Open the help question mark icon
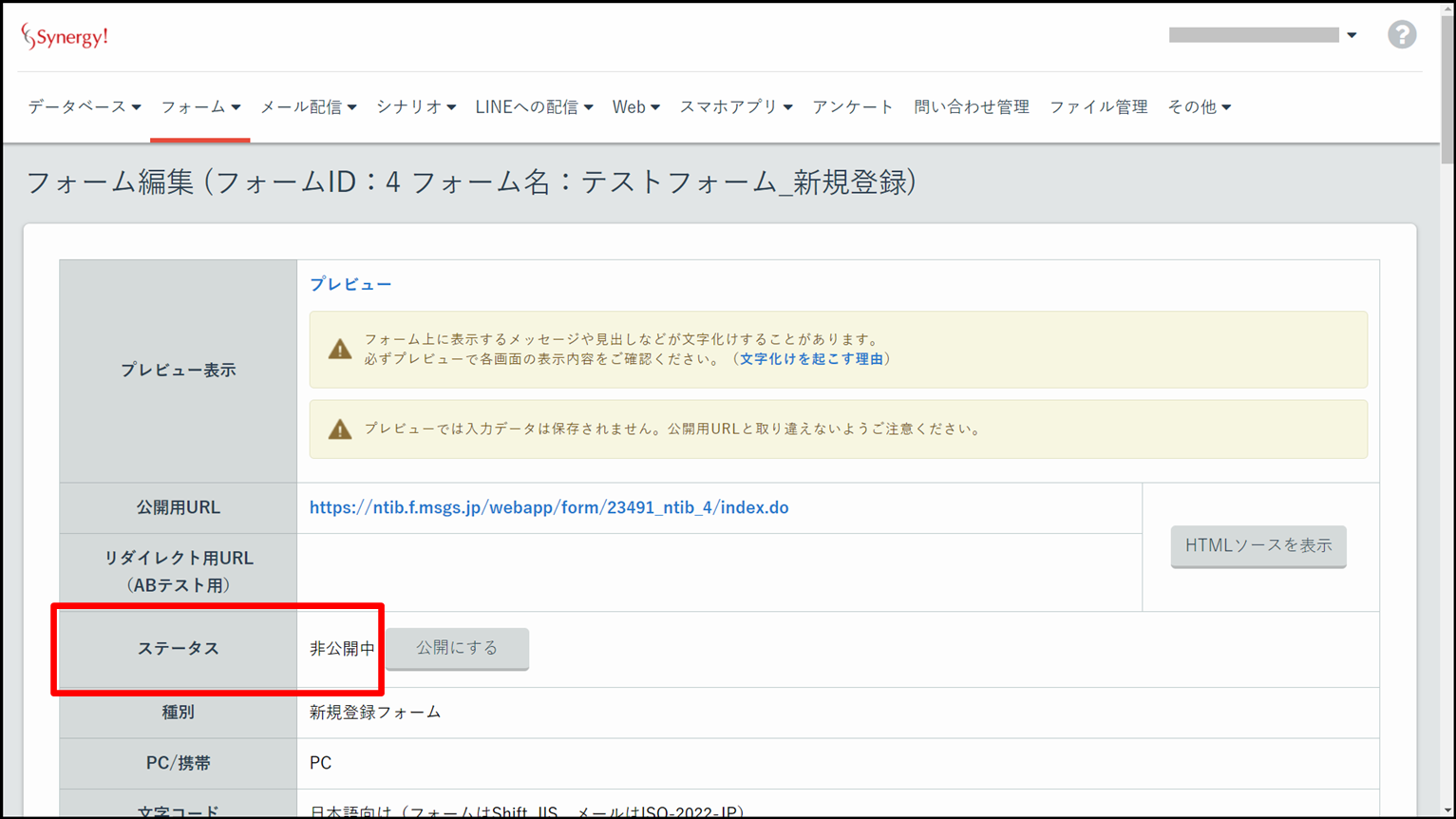The height and width of the screenshot is (819, 1456). tap(1401, 35)
